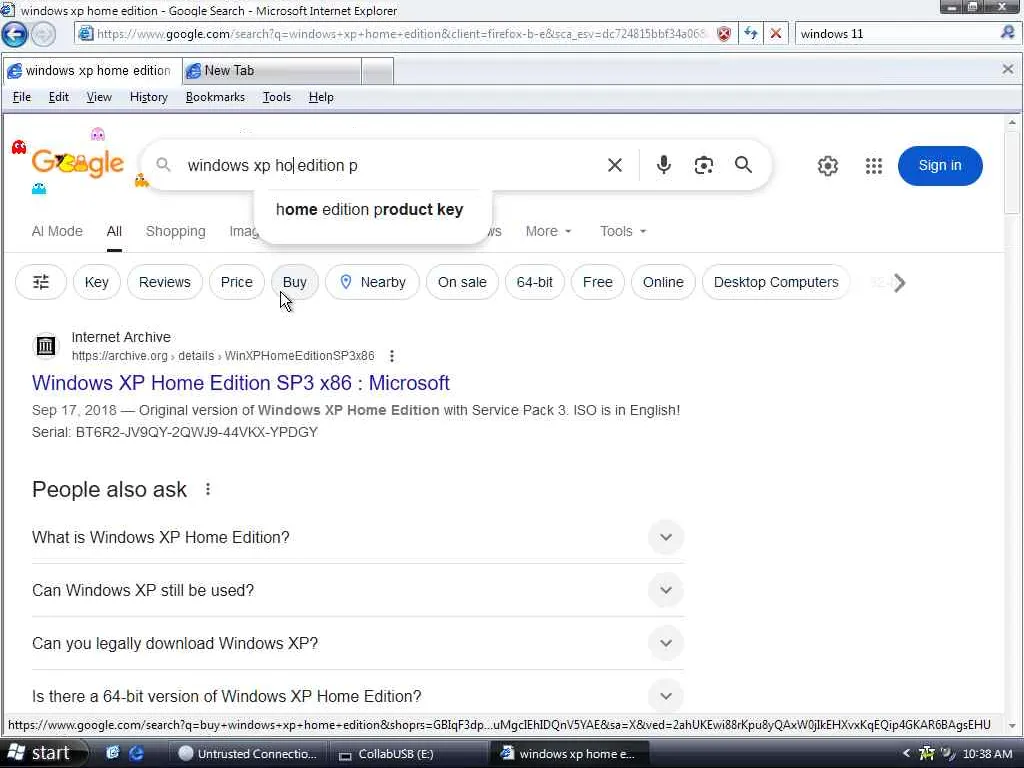This screenshot has height=768, width=1024.
Task: Apply the Reviews filter chip
Action: point(165,282)
